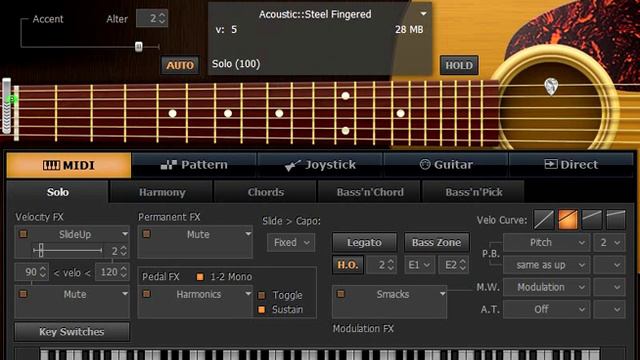This screenshot has width=640, height=360.
Task: Open the empty dropdown next to A.T. Off
Action: [609, 309]
